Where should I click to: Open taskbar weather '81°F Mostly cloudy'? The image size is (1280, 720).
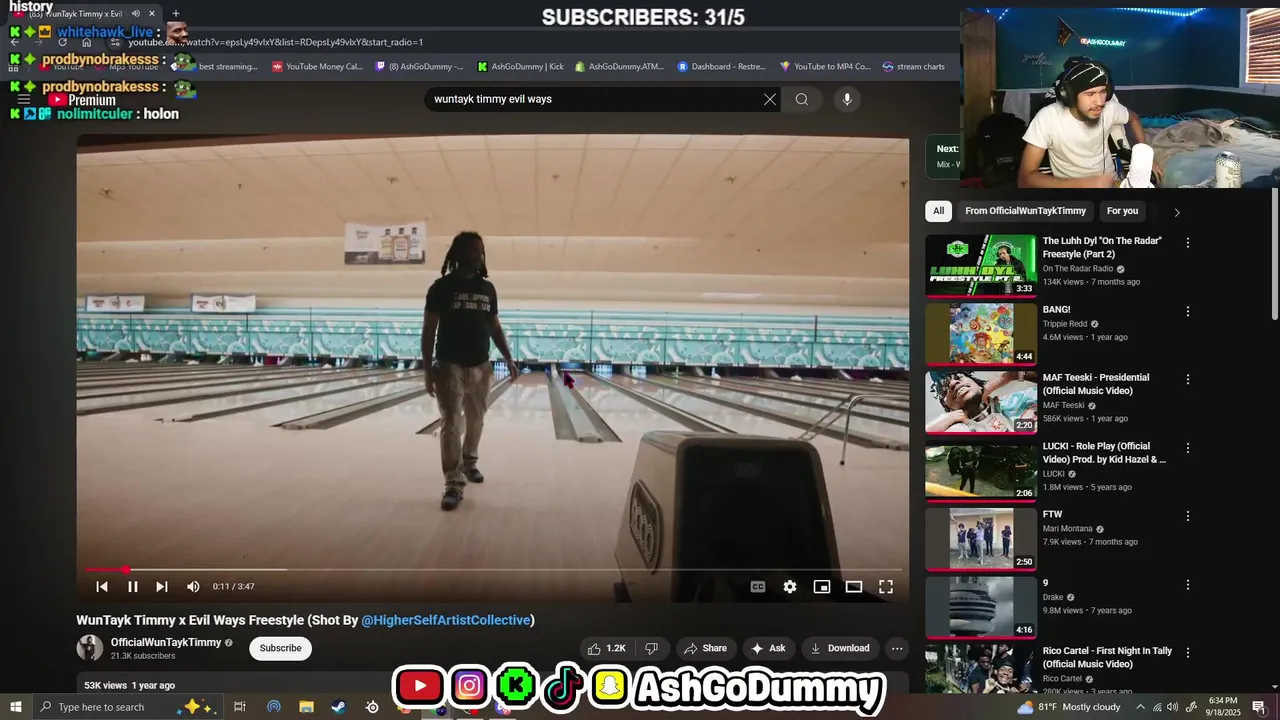[x=1069, y=707]
